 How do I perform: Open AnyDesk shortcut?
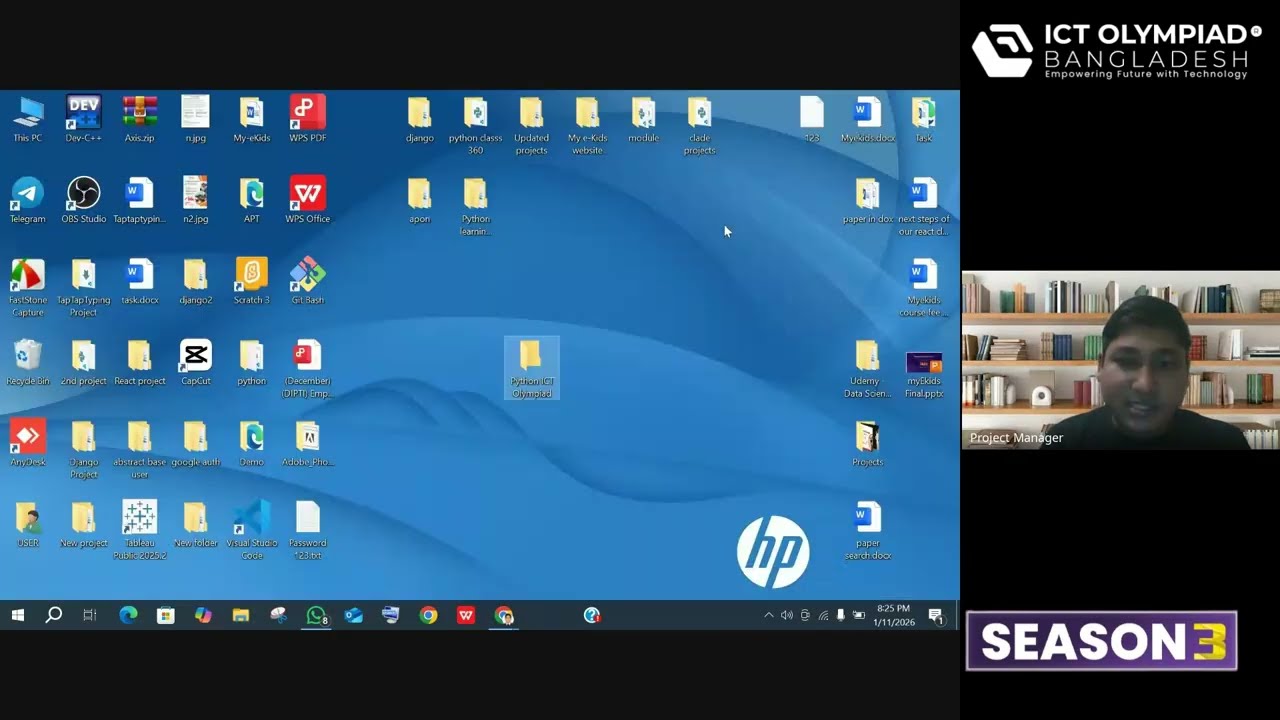point(28,443)
